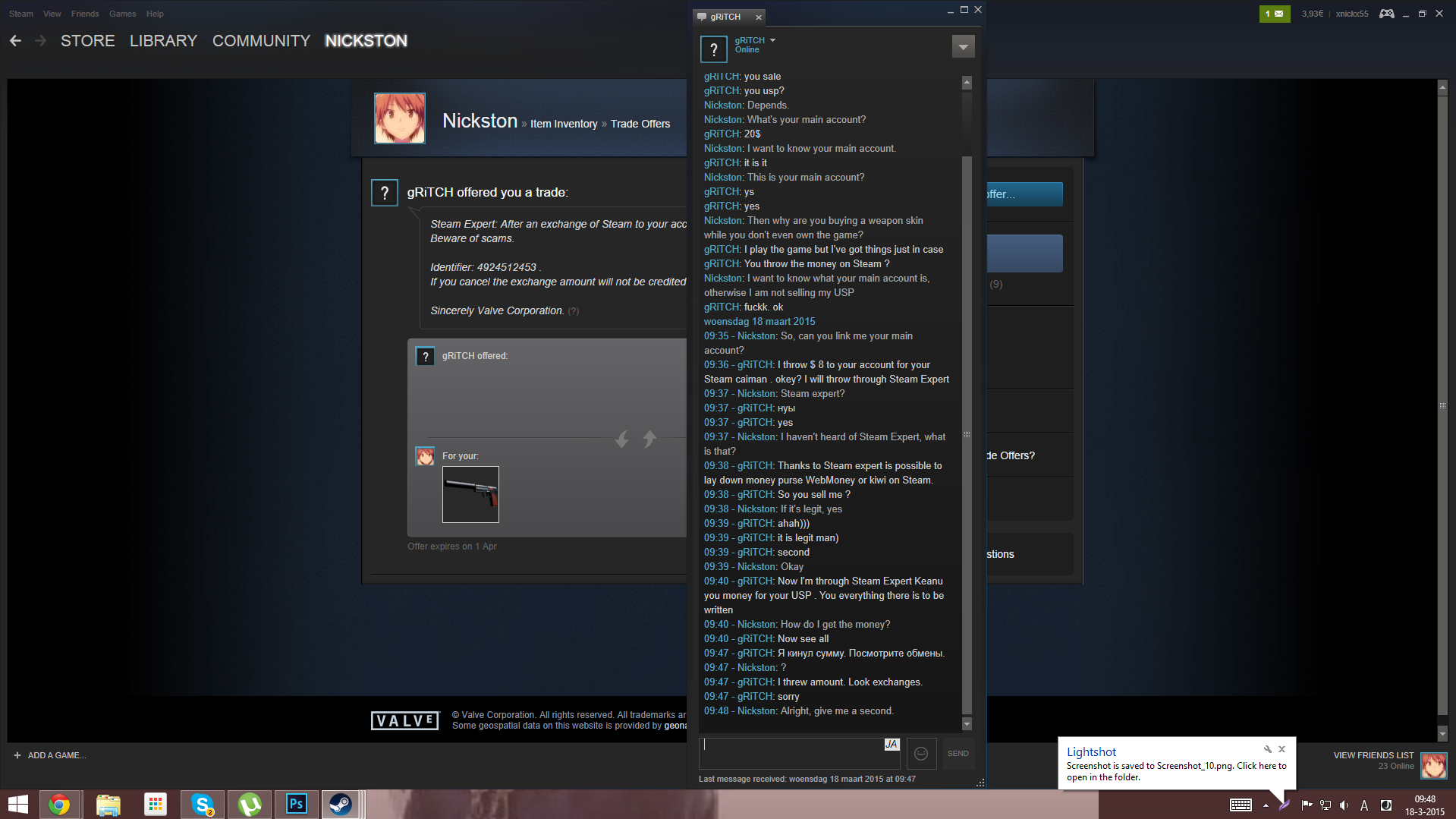Click ADD A GAME...
Screen dimensions: 1456x819
tap(50, 755)
